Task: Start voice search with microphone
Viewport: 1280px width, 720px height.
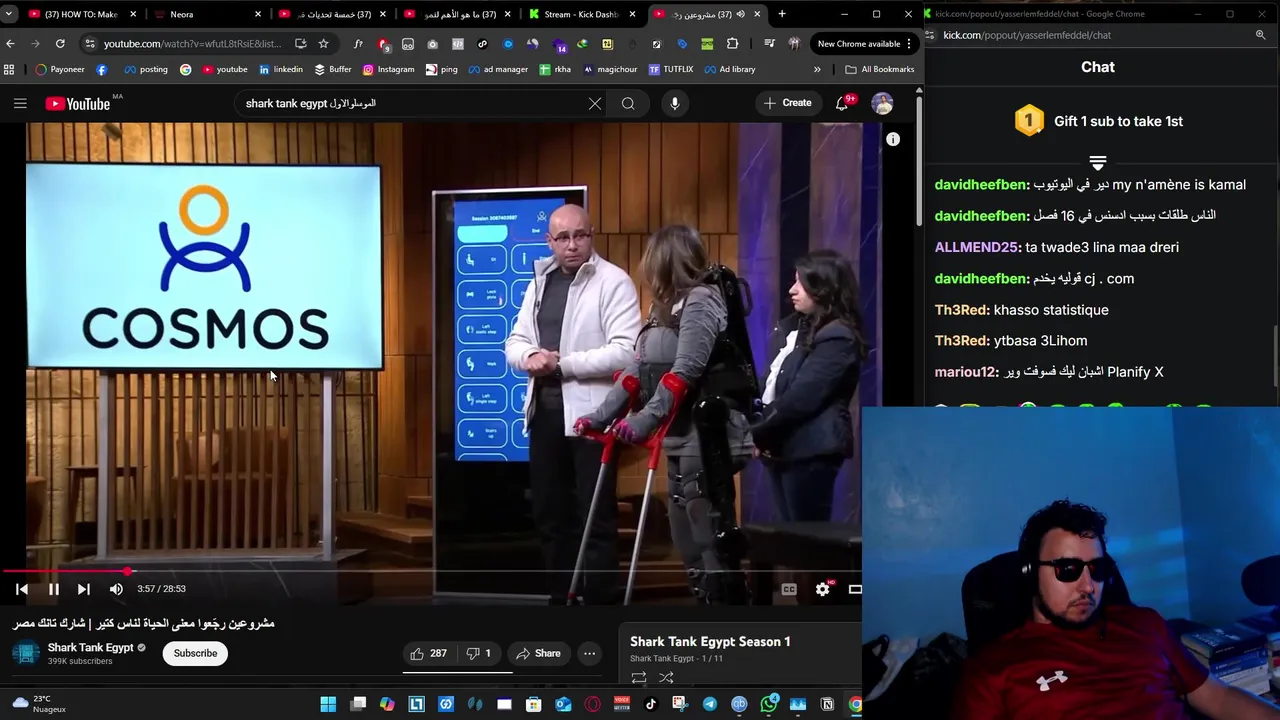Action: (x=675, y=103)
